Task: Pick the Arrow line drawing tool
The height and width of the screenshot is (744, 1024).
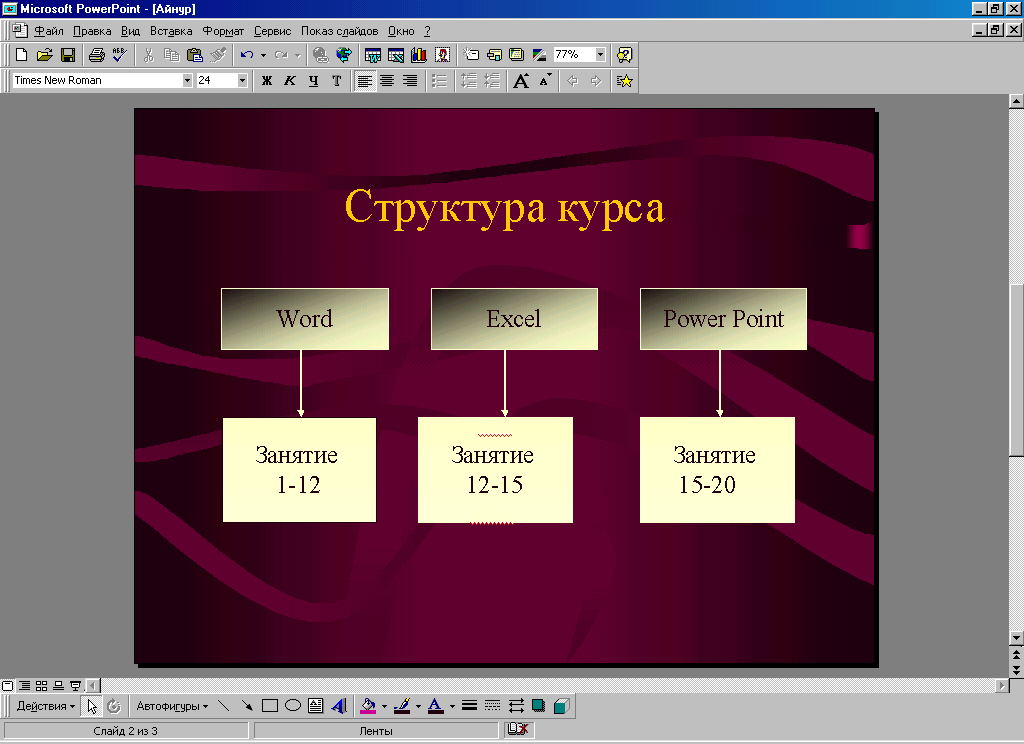Action: pyautogui.click(x=247, y=706)
